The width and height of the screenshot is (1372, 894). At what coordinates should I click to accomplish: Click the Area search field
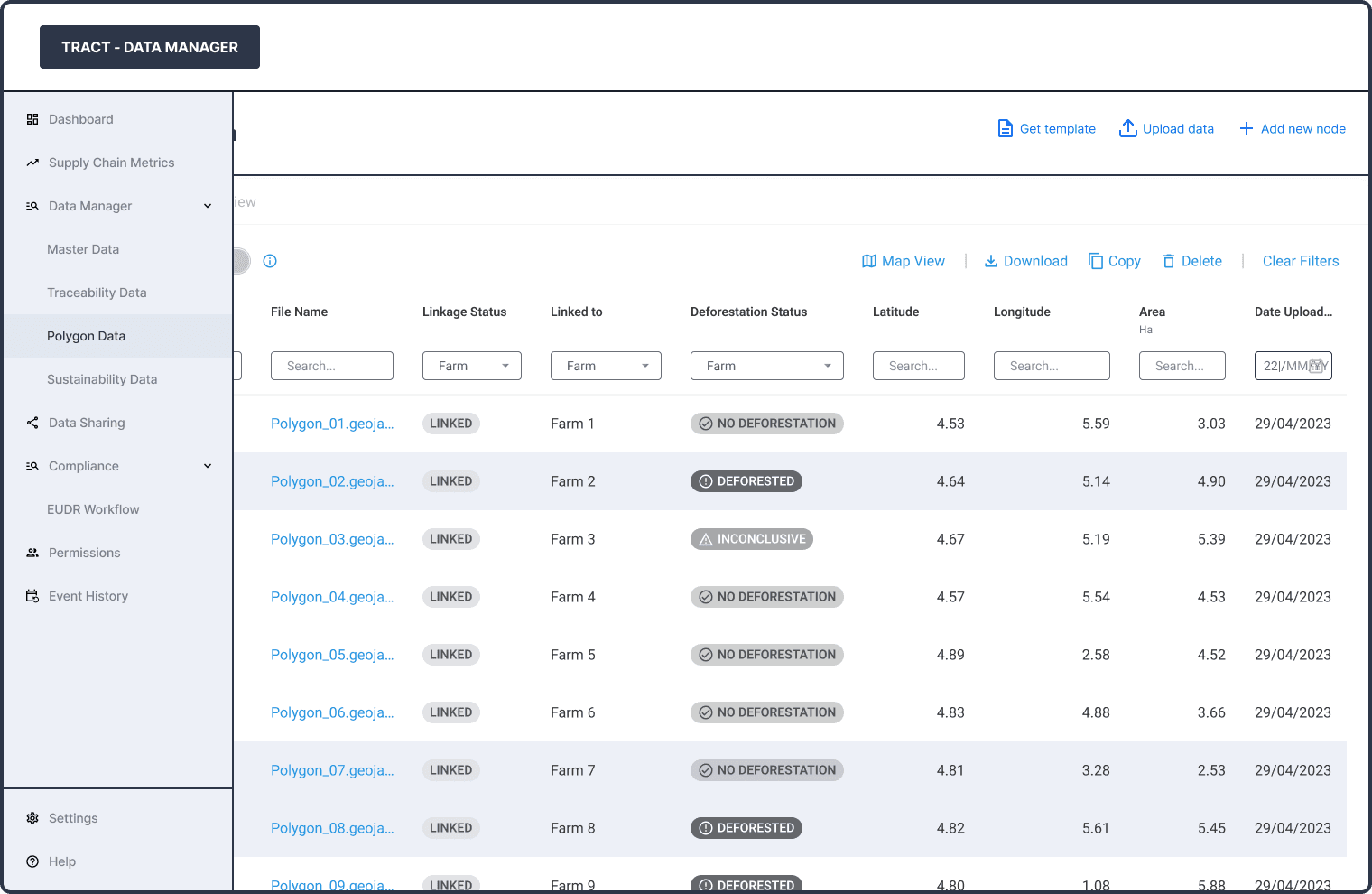coord(1182,366)
